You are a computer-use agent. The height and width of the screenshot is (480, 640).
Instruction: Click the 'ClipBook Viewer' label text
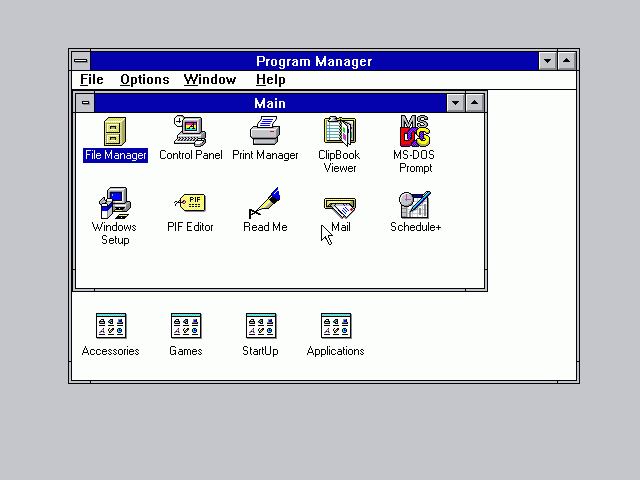tap(339, 162)
